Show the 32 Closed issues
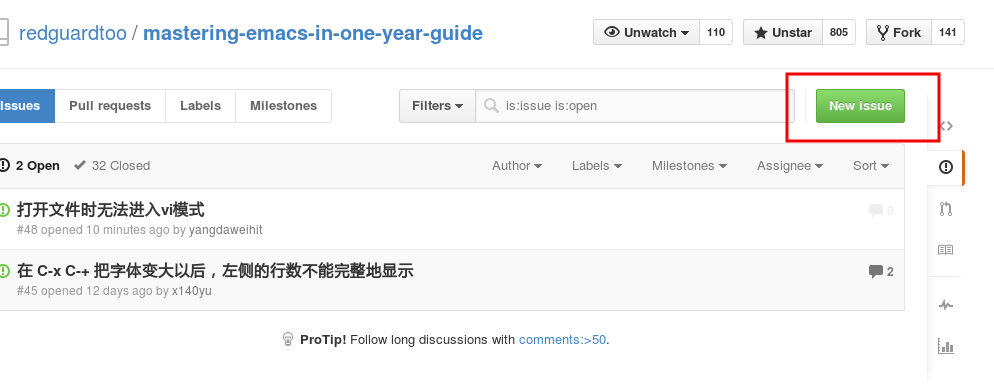 point(112,165)
